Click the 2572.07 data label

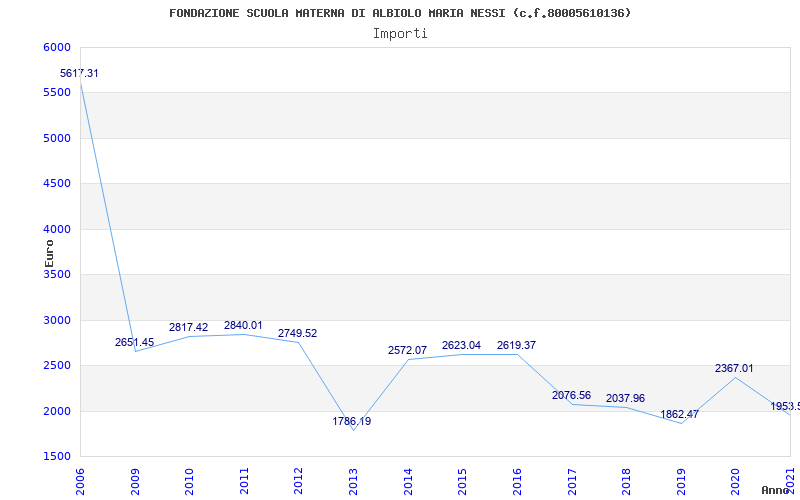pos(407,351)
